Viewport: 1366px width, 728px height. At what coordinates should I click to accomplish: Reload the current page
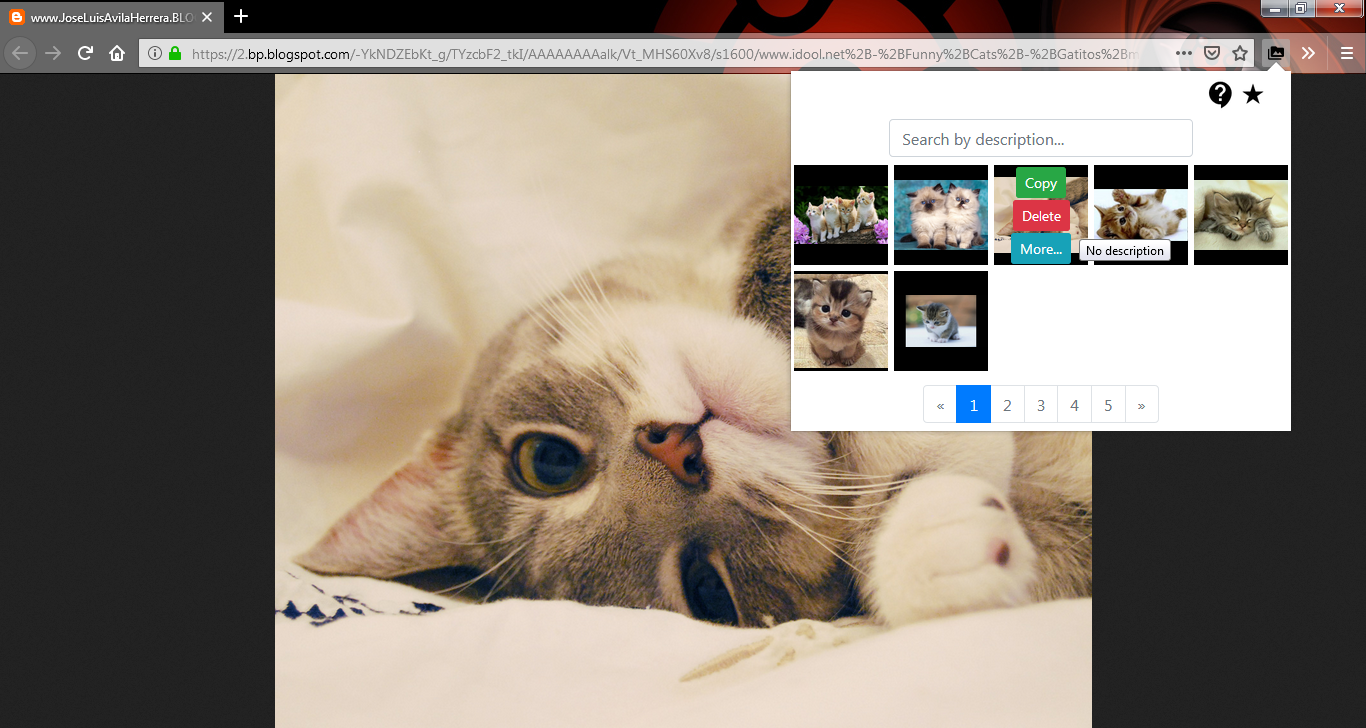tap(85, 53)
